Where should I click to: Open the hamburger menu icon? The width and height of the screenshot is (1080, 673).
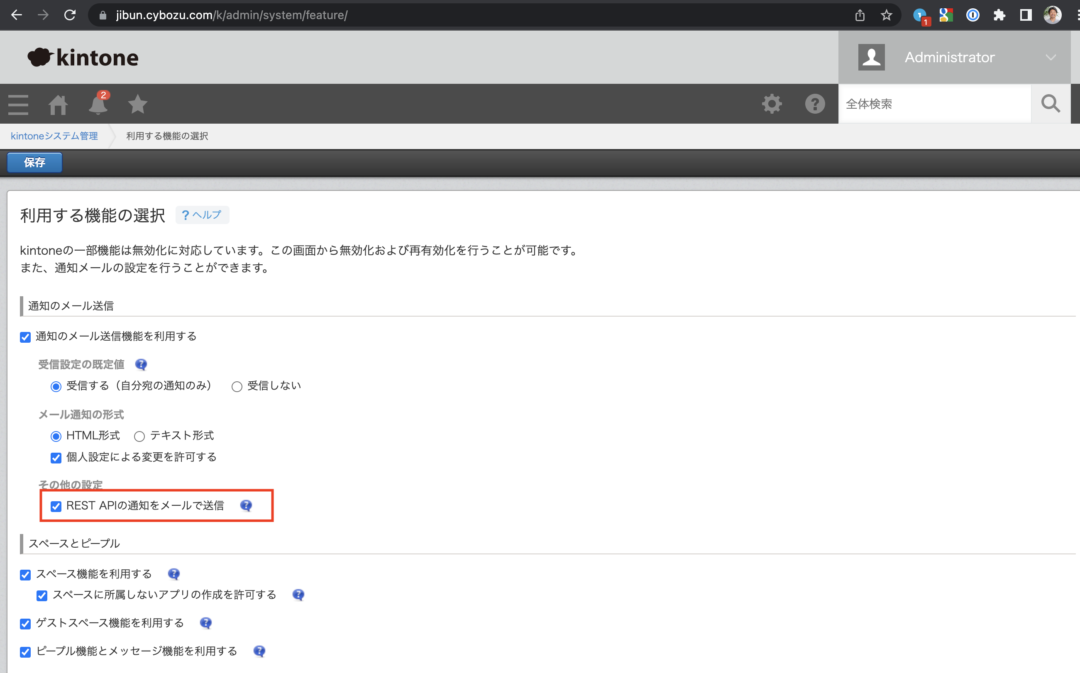[x=18, y=104]
